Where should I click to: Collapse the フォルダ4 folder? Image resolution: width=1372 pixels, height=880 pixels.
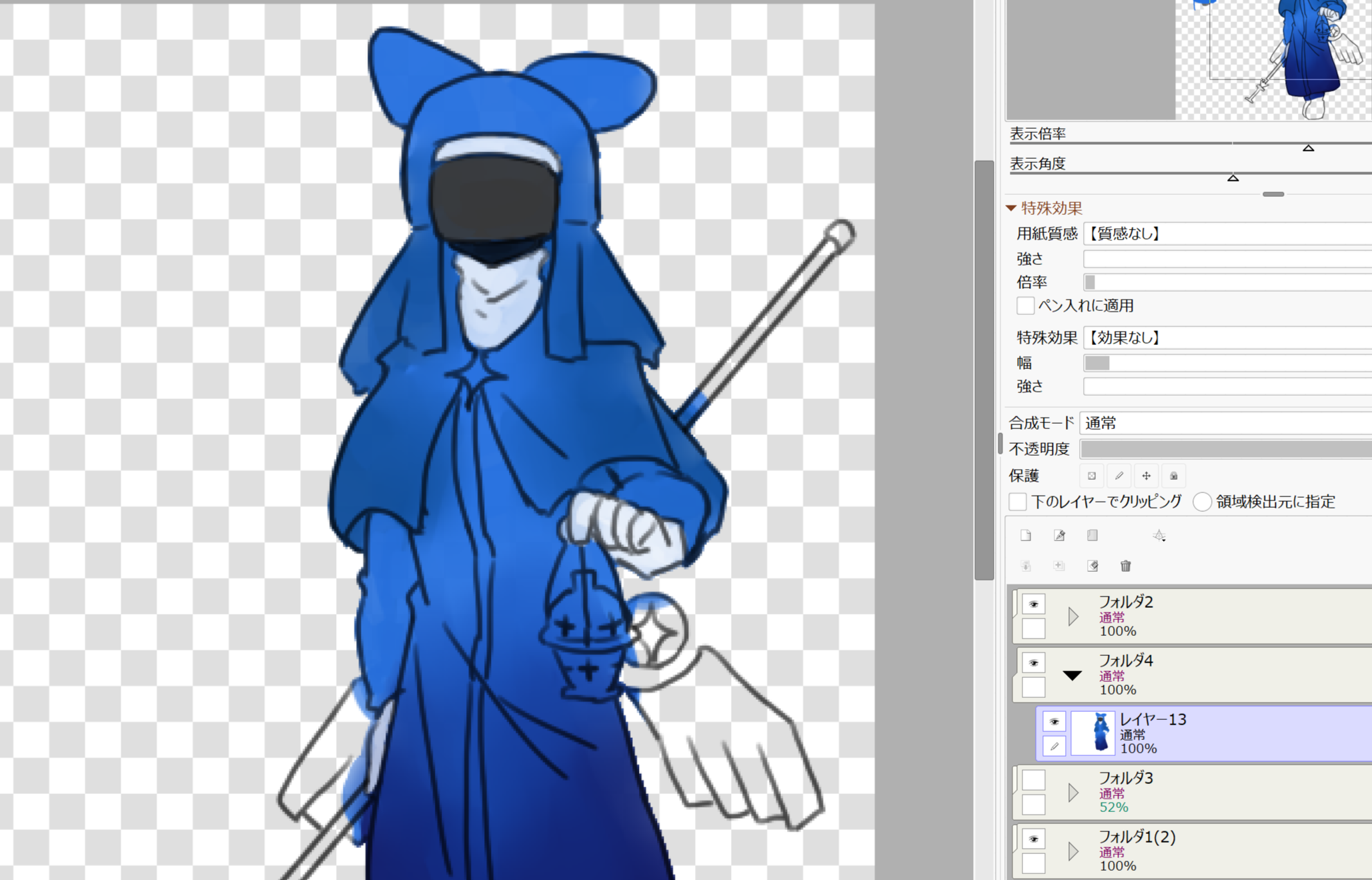(x=1073, y=675)
